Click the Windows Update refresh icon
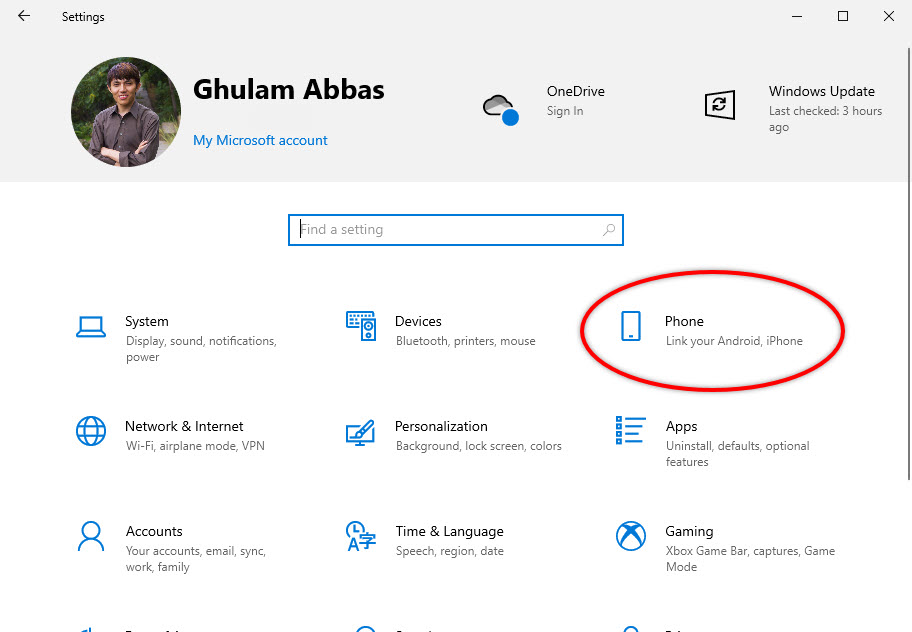912x632 pixels. click(719, 105)
